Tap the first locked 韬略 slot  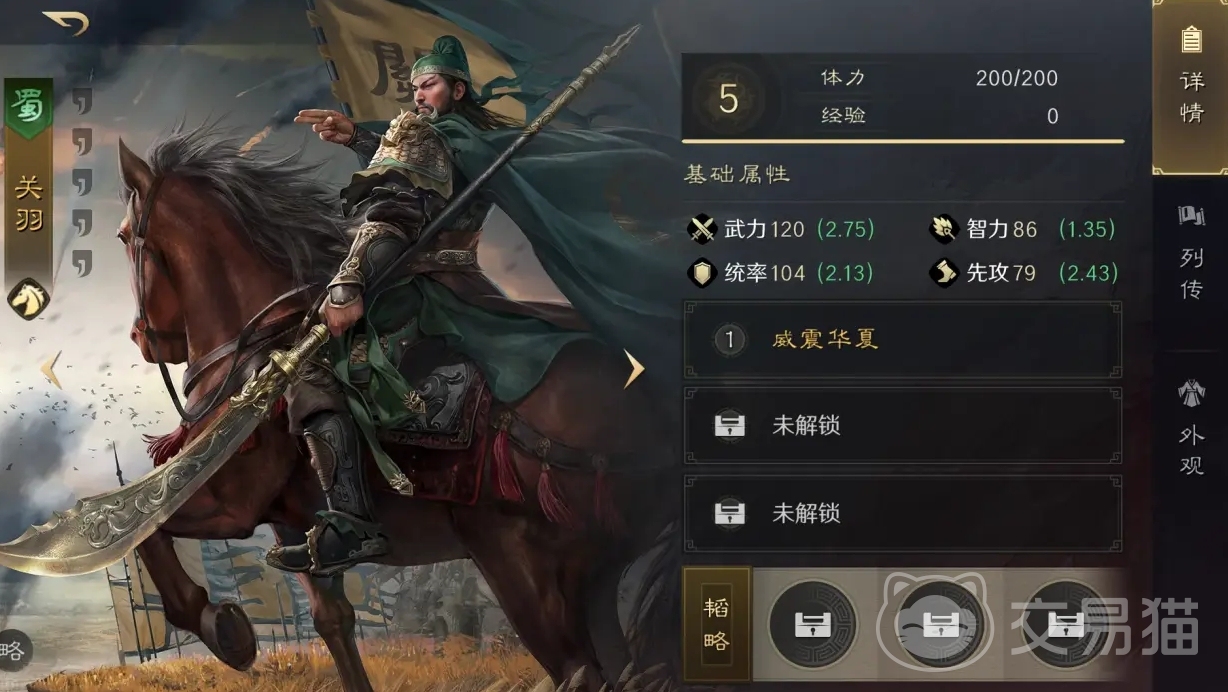tap(812, 625)
